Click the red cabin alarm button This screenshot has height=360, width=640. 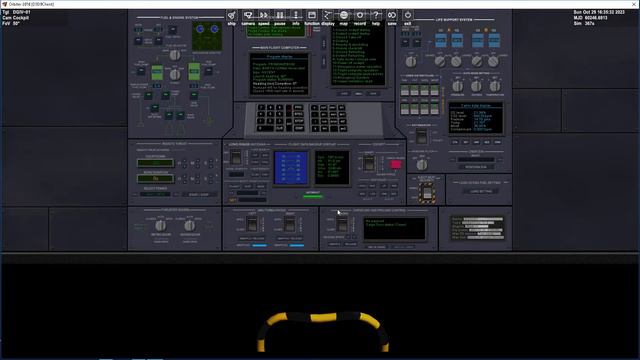click(395, 164)
